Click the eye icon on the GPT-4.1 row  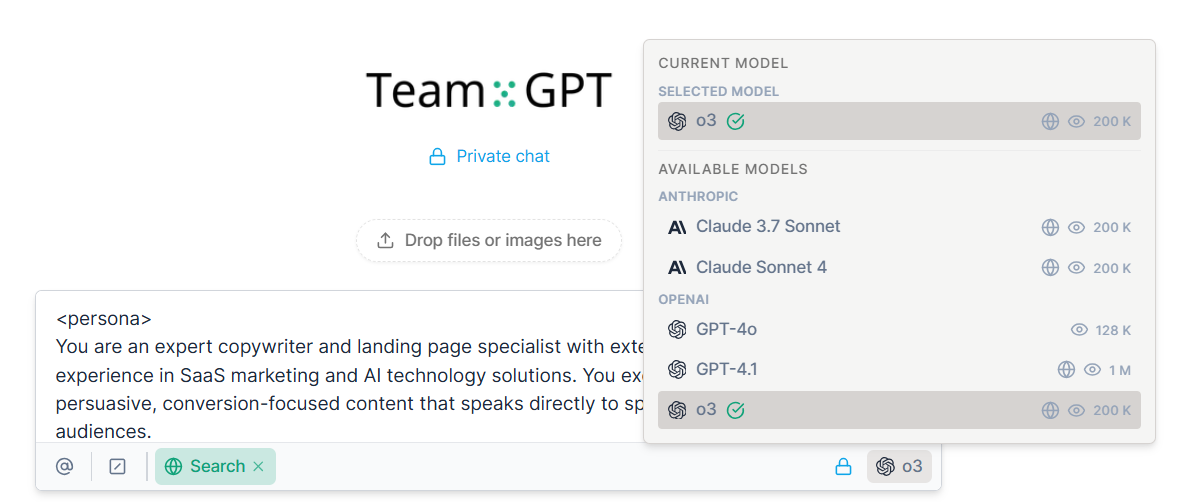[1093, 369]
